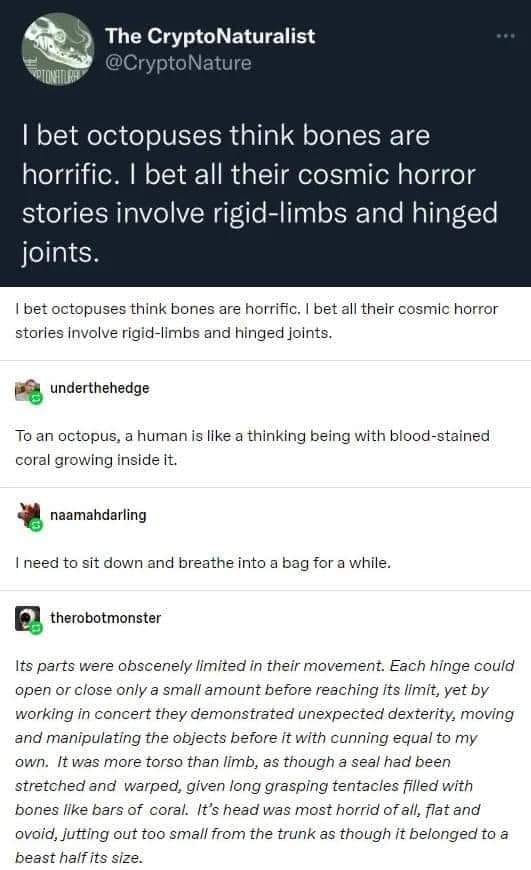Open the therobotmonster blog username
The width and height of the screenshot is (531, 870).
pos(105,618)
